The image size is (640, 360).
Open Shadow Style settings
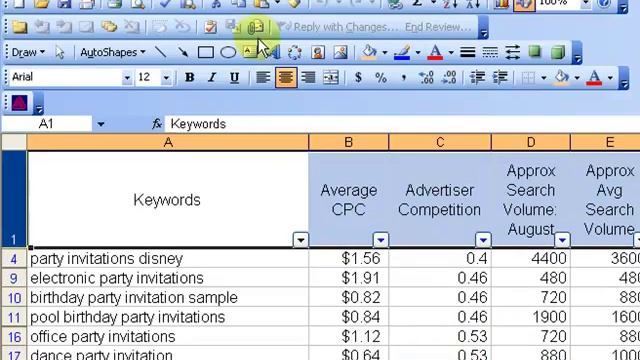coord(535,52)
